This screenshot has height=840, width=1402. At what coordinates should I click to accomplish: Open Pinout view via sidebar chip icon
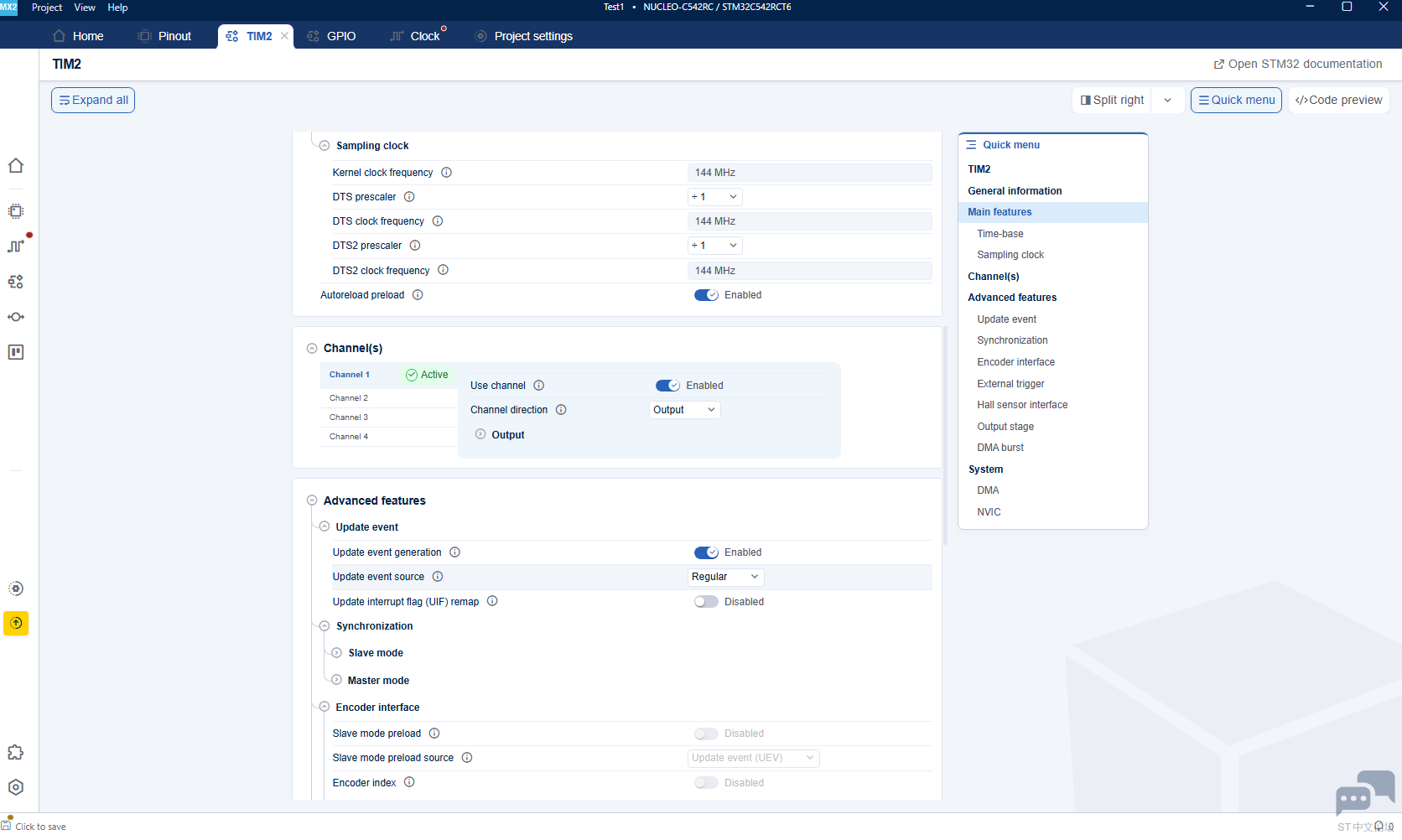pyautogui.click(x=16, y=211)
